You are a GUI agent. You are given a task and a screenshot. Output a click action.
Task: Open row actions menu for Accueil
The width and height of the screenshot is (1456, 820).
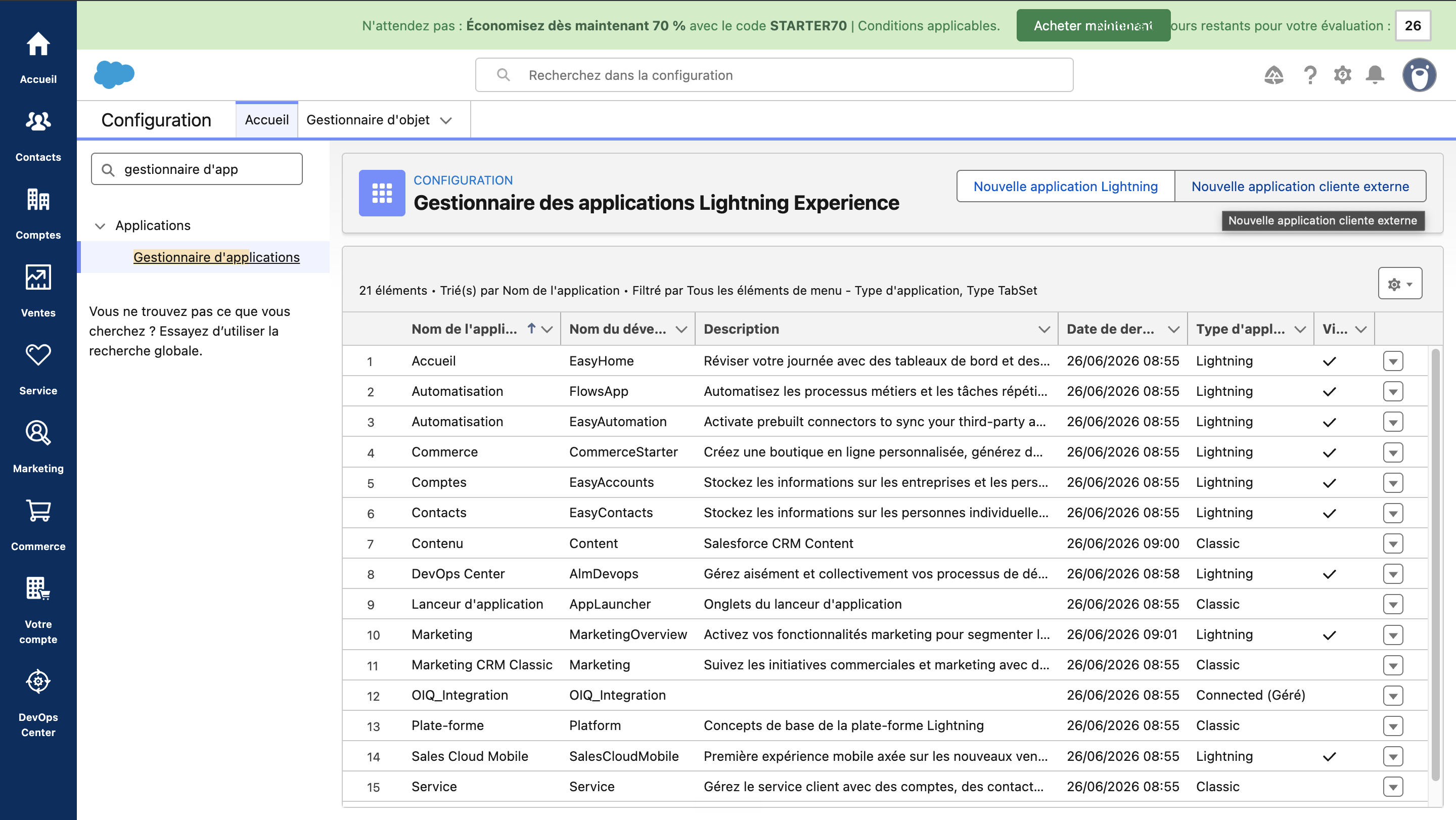tap(1393, 361)
